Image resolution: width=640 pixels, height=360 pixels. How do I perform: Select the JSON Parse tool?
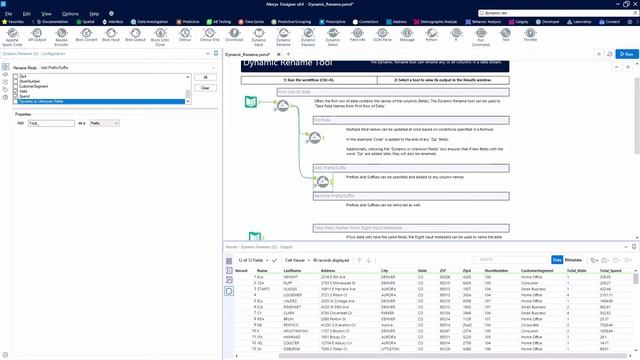tap(382, 35)
